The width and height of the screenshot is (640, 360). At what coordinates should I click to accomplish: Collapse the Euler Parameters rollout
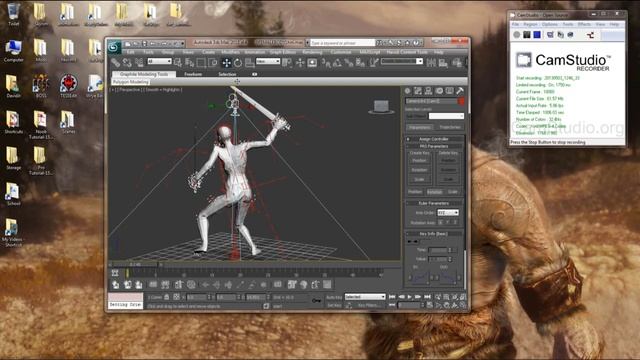(x=434, y=203)
